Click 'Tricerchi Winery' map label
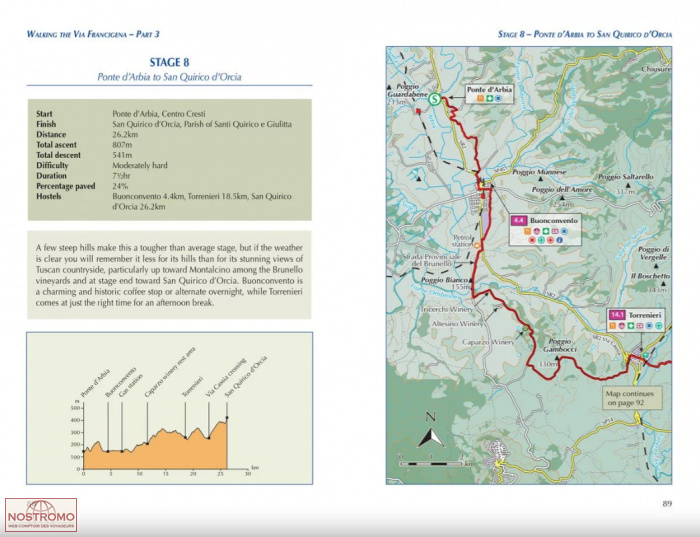 (x=447, y=309)
